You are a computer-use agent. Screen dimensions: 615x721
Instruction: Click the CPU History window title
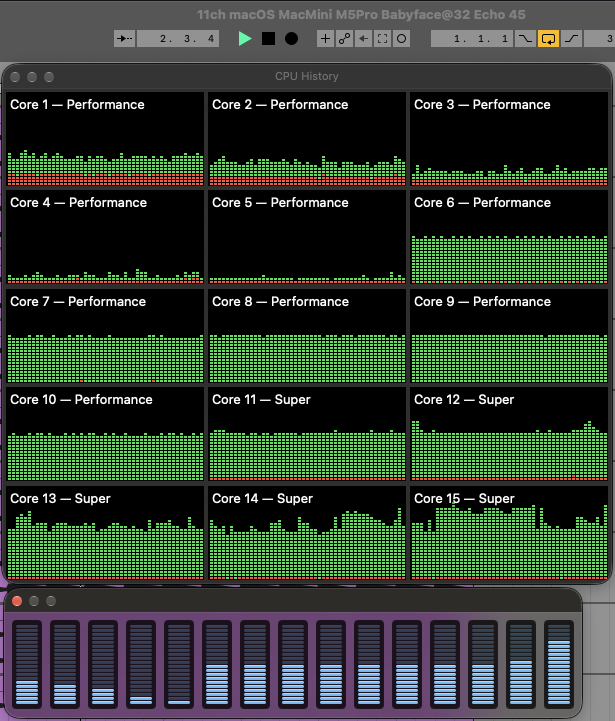pos(307,76)
